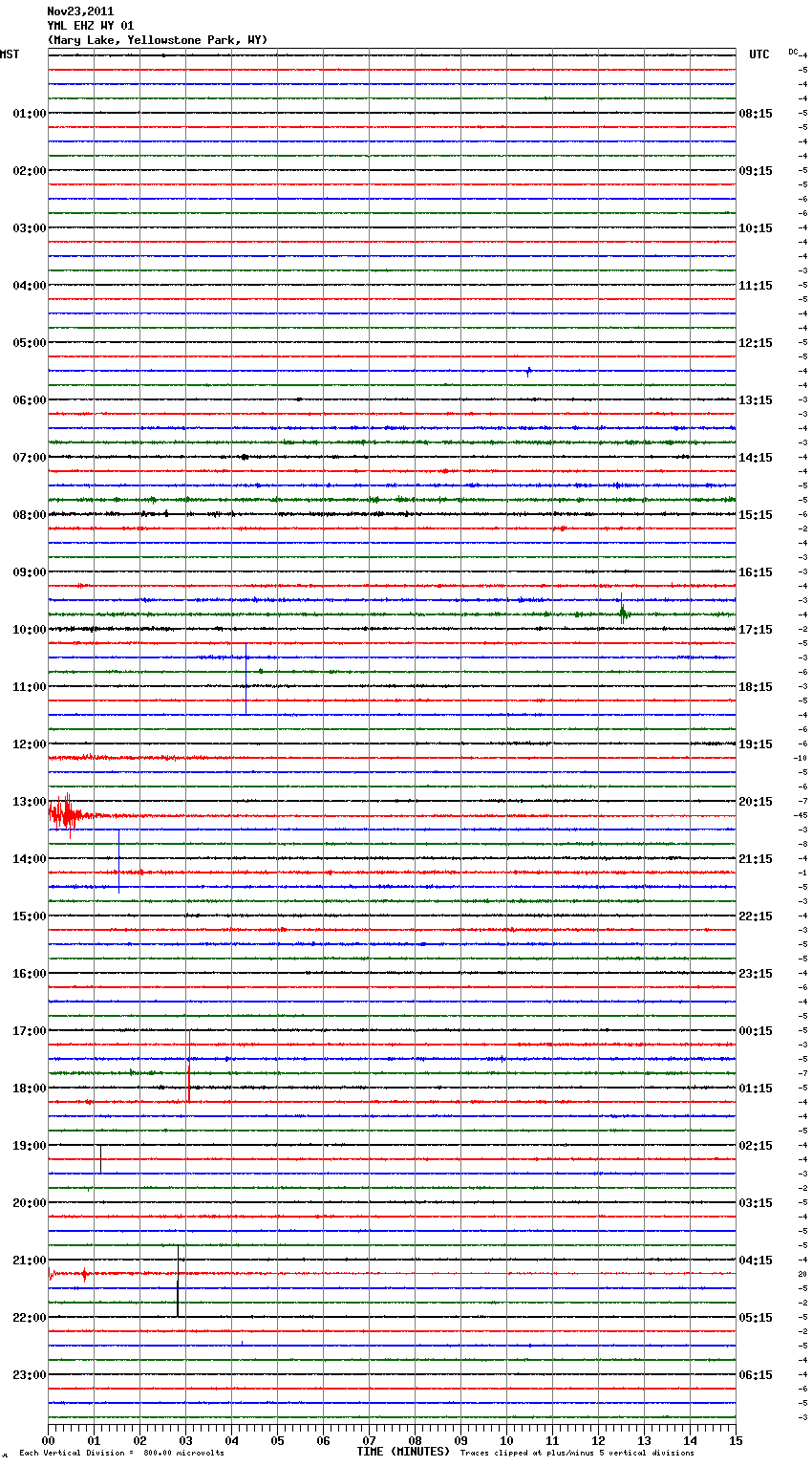Click the -10 DC offset value
Viewport: 812px width, 1466px height.
(x=801, y=759)
